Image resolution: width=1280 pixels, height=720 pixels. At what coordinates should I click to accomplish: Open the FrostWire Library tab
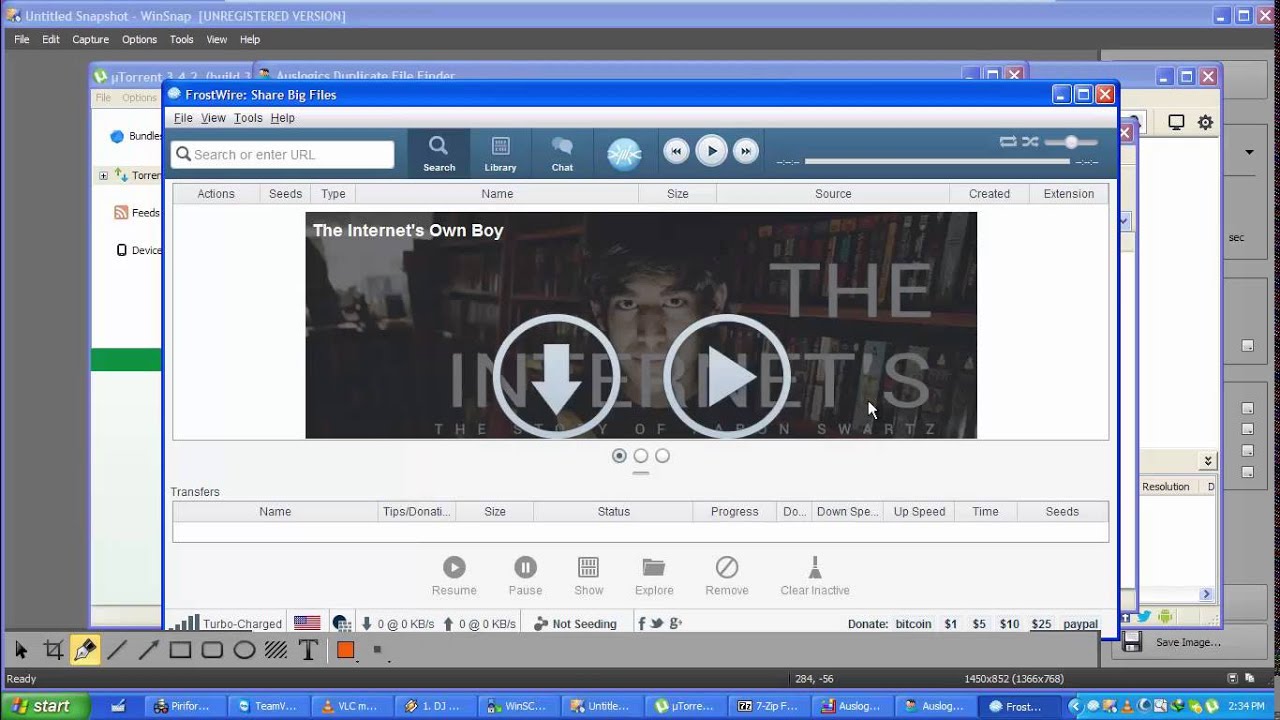(500, 154)
